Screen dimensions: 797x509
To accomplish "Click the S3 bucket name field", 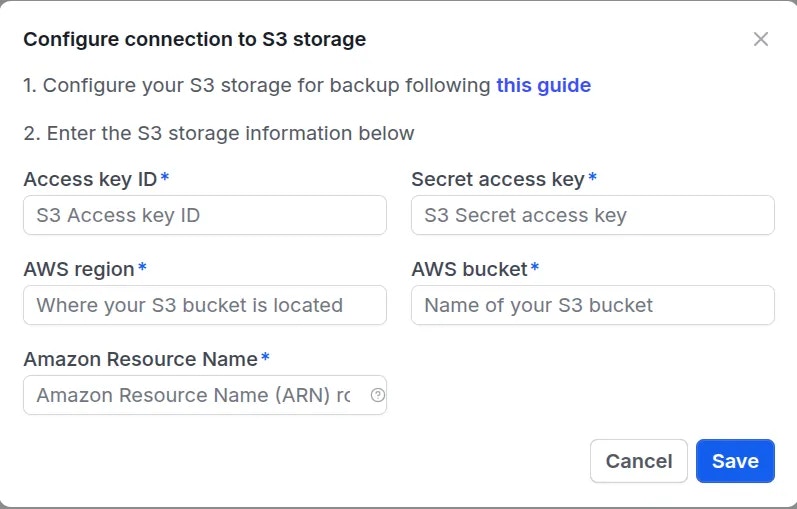I will [592, 305].
